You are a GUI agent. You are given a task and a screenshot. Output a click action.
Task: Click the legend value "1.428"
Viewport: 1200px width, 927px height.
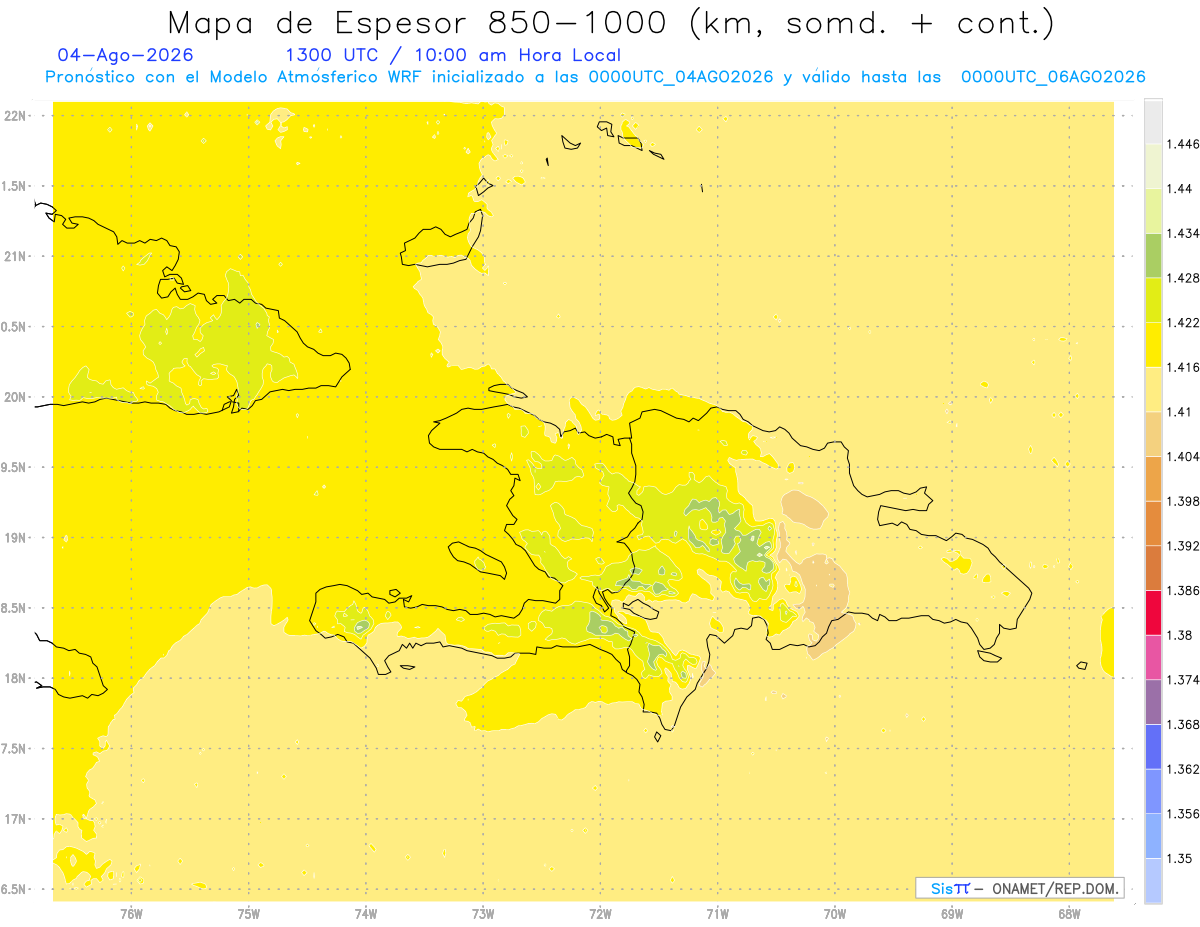[1183, 278]
